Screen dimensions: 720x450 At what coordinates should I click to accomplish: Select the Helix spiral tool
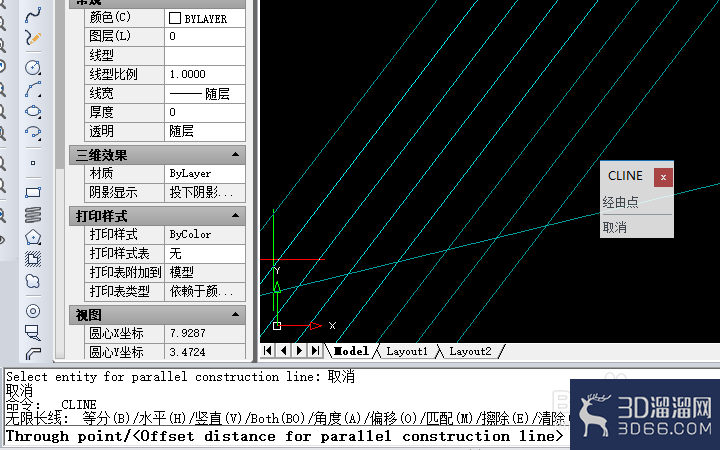[33, 214]
